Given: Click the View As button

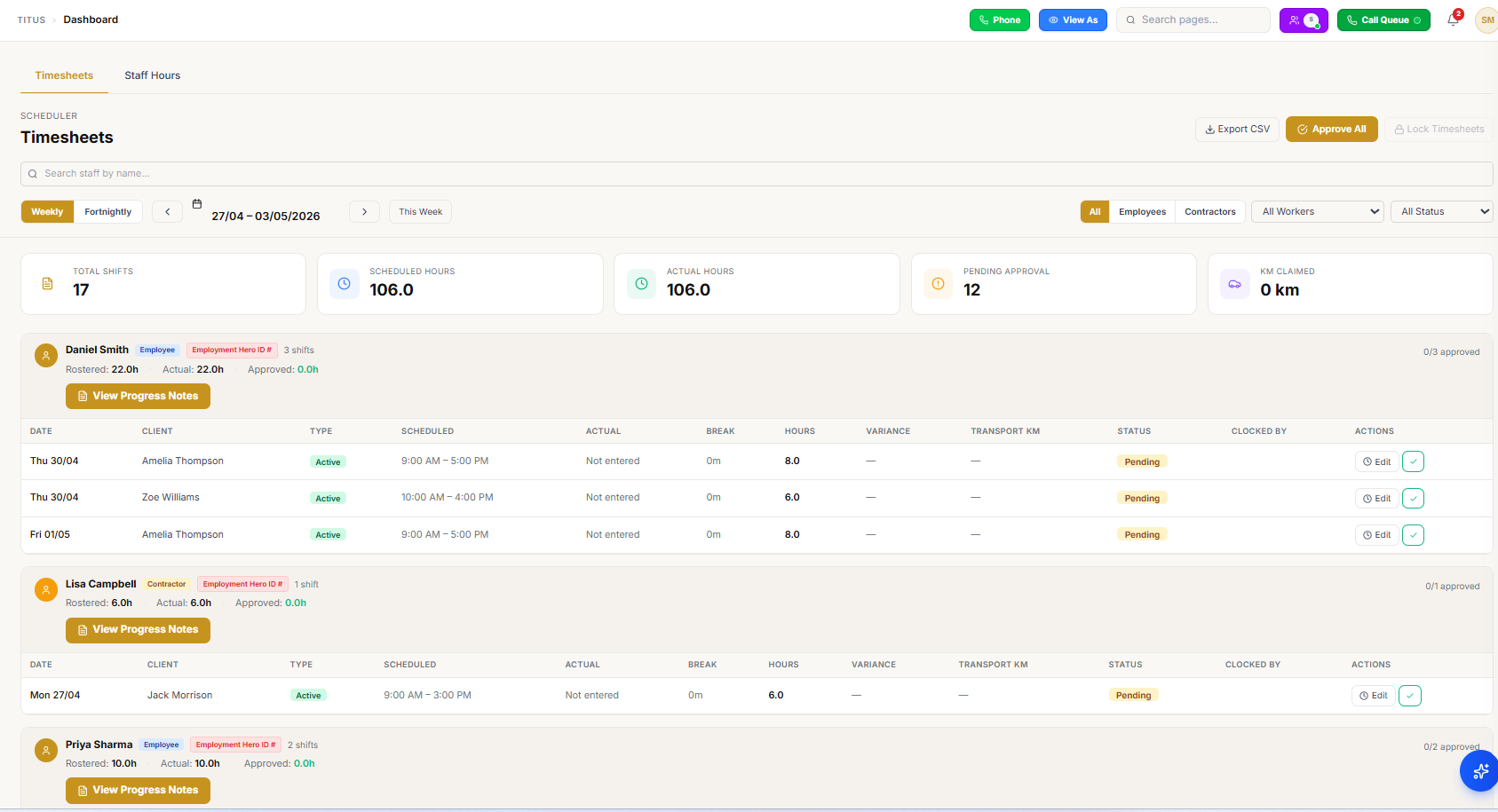Looking at the screenshot, I should [1073, 20].
